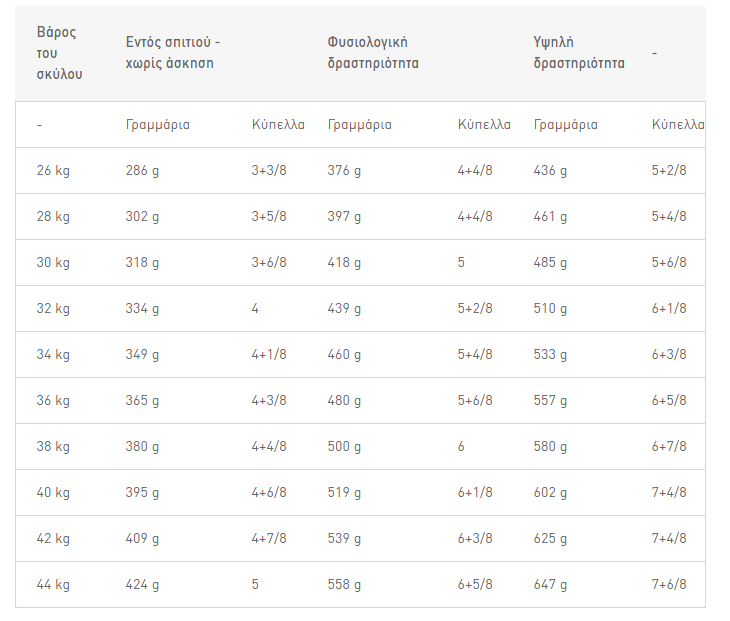Click the 510 g value
The width and height of the screenshot is (730, 621).
[x=550, y=309]
